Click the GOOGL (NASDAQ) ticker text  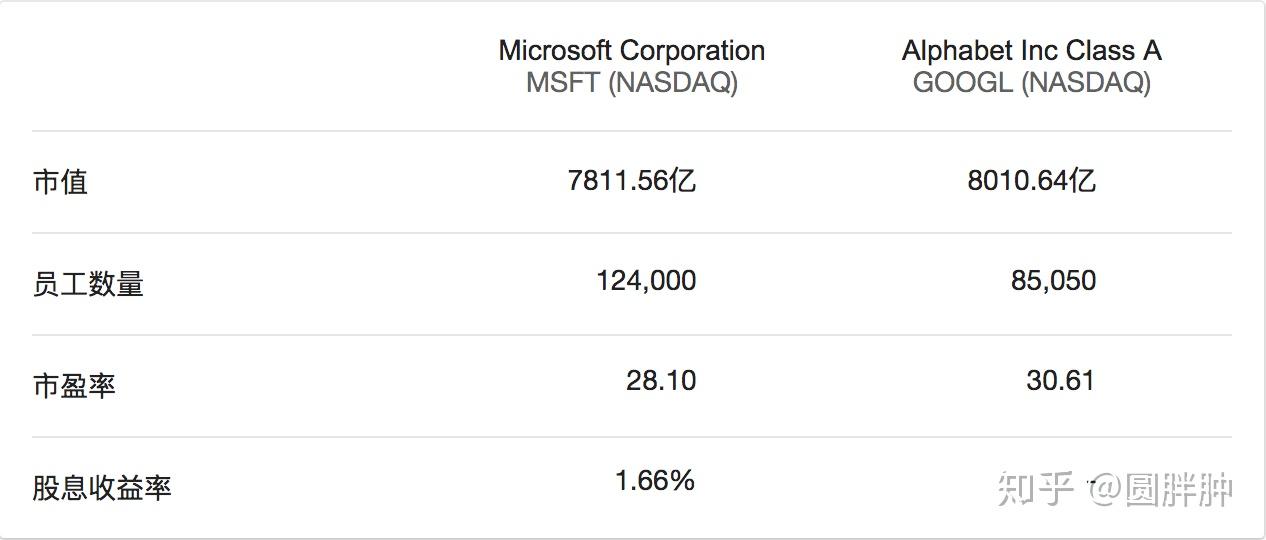point(1031,82)
